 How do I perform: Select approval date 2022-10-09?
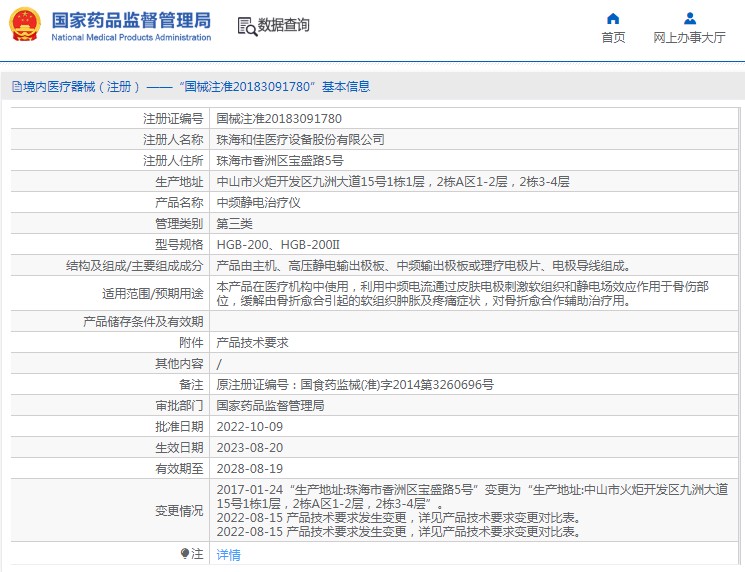coord(249,427)
